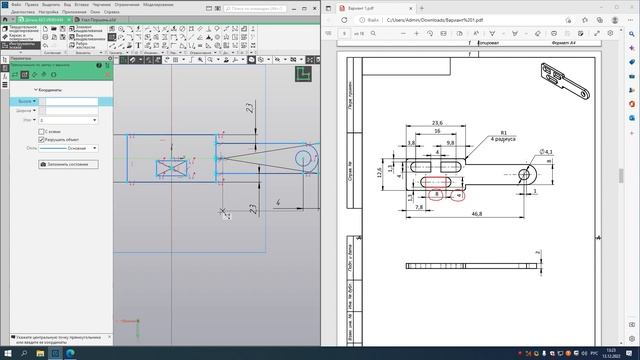This screenshot has width=640, height=360.
Task: Open the Высота label dropdown arrow
Action: tap(34, 101)
